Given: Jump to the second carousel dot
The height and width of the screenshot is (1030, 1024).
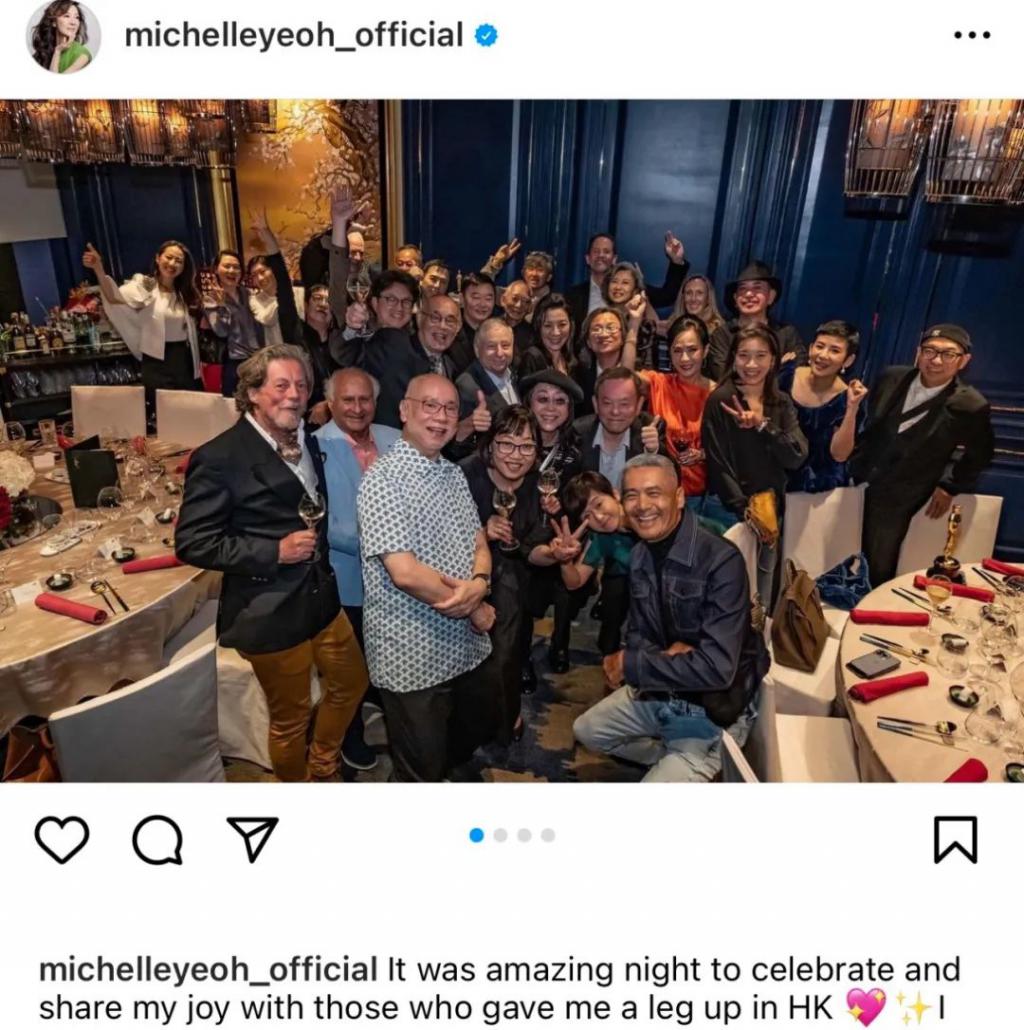Looking at the screenshot, I should coord(501,835).
